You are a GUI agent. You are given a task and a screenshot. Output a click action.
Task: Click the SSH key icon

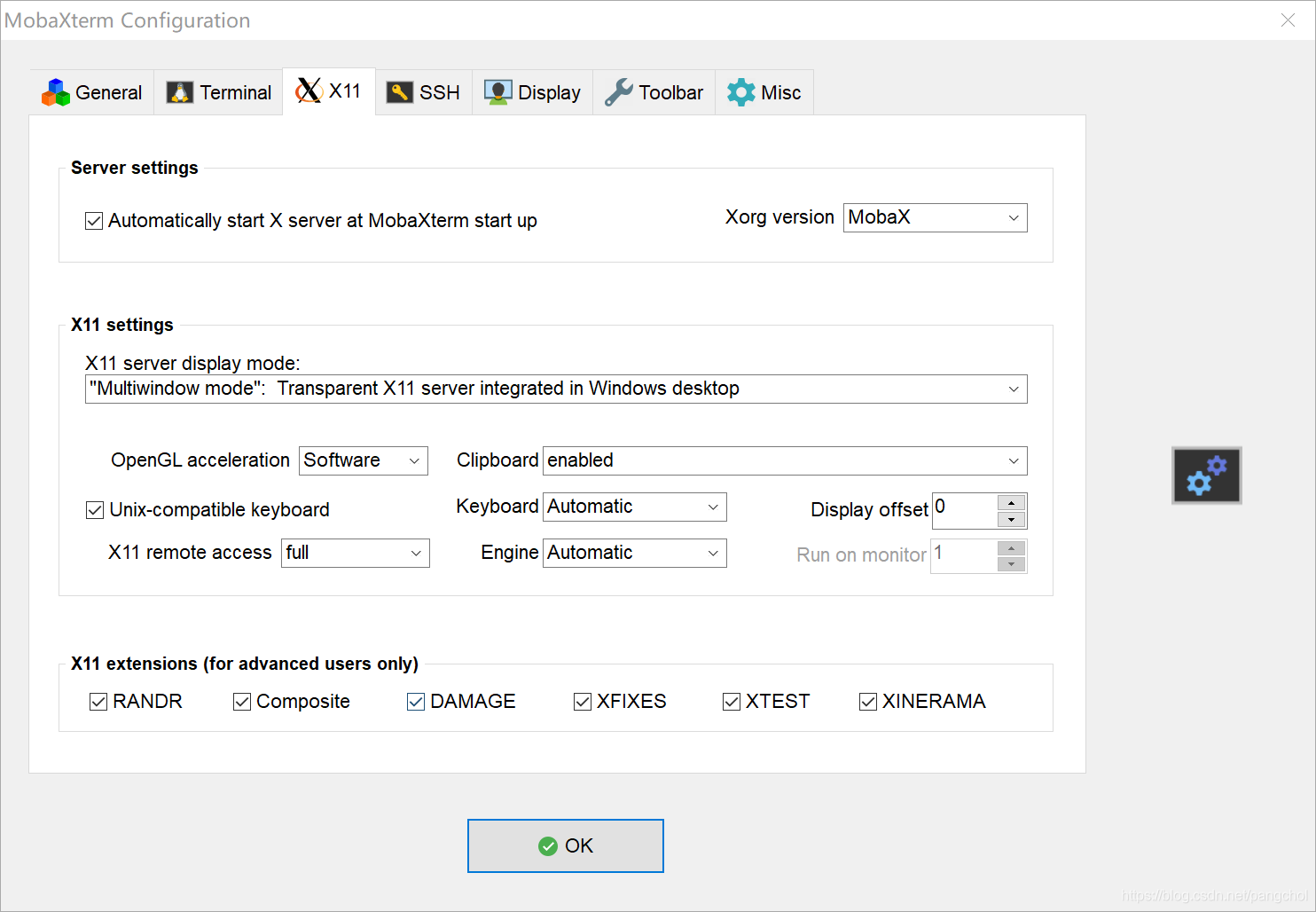tap(400, 92)
